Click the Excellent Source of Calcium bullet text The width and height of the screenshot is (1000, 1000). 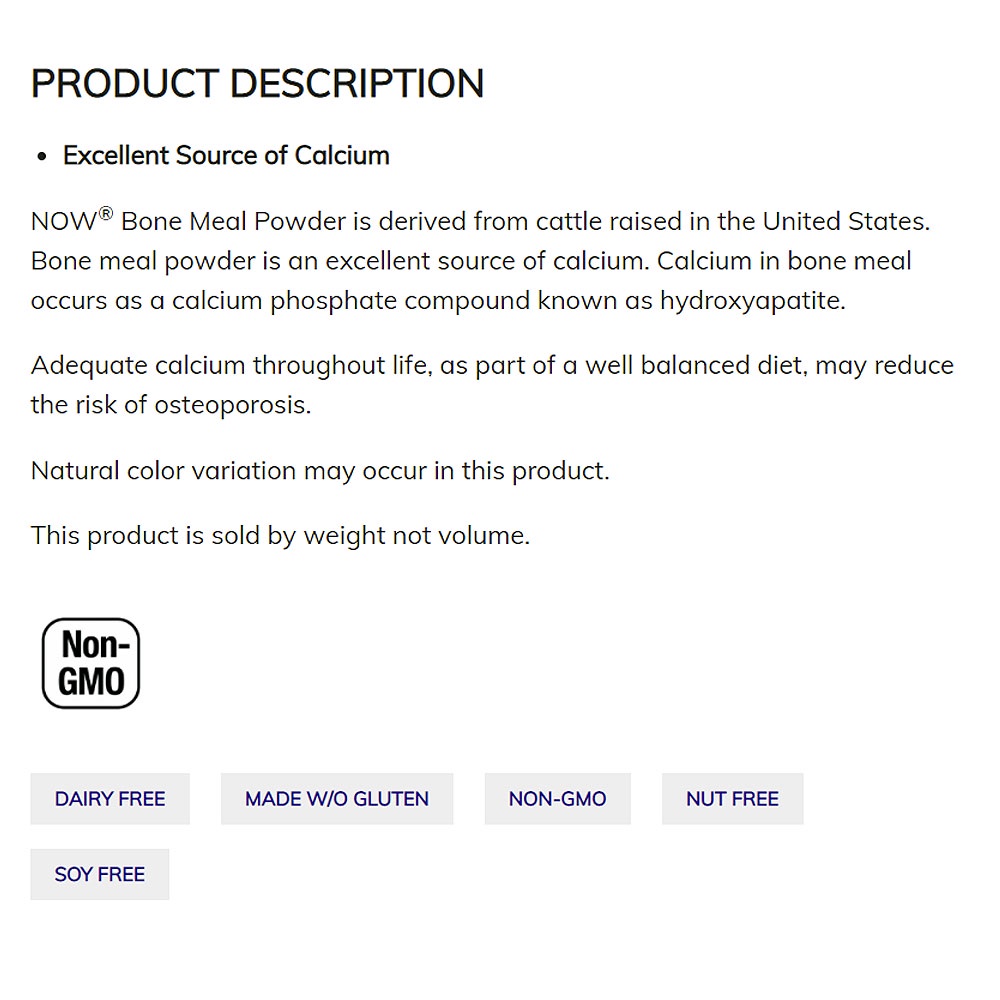click(226, 156)
